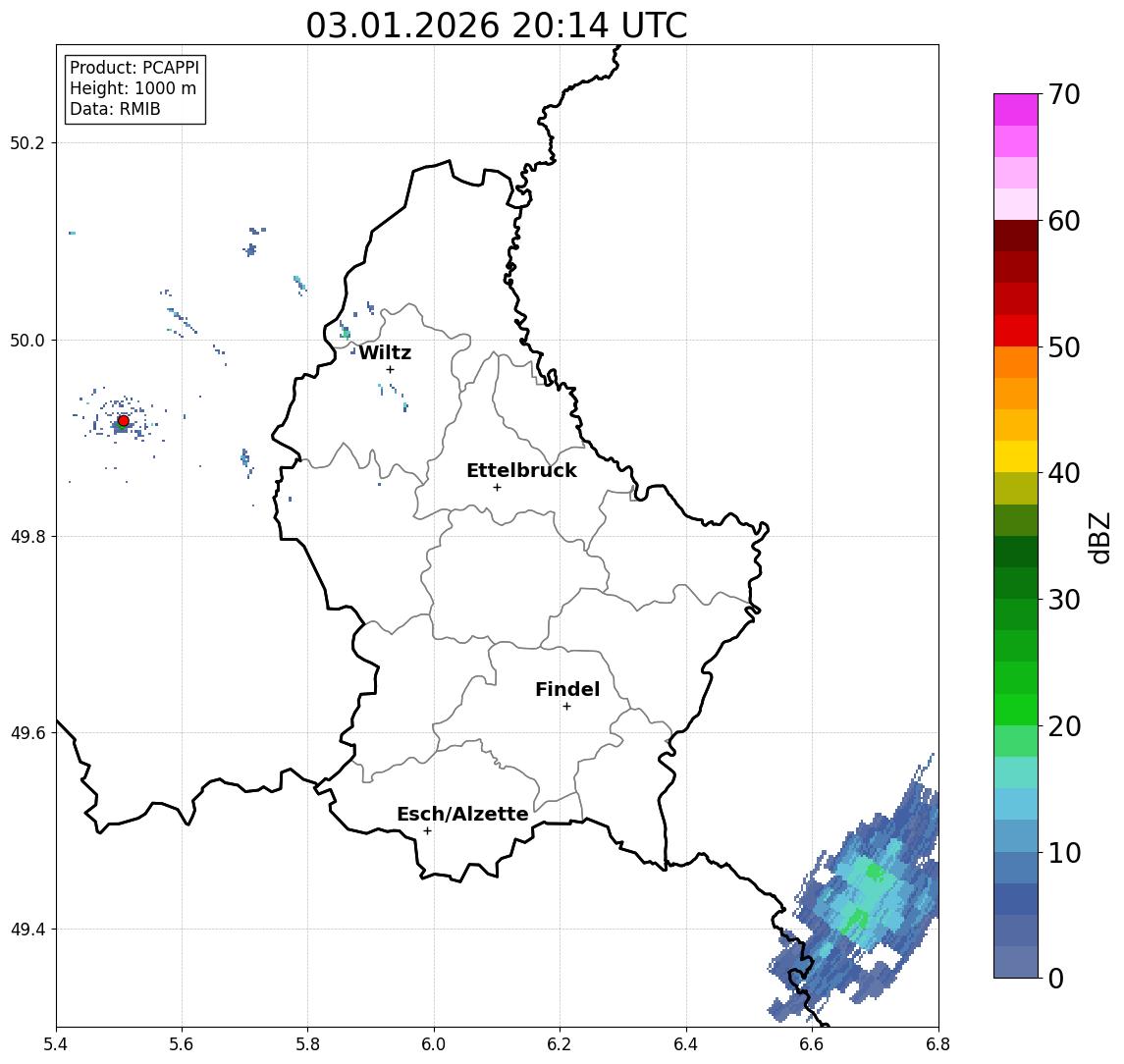Click the red radar station marker
This screenshot has width=1124, height=1064.
124,421
